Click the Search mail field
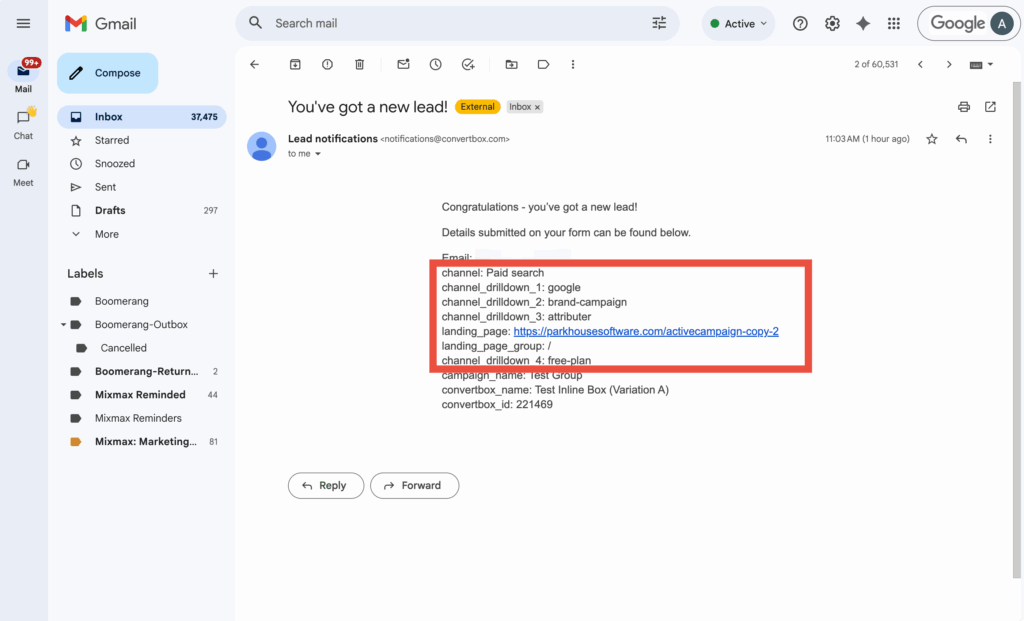Viewport: 1024px width, 621px height. pos(450,23)
